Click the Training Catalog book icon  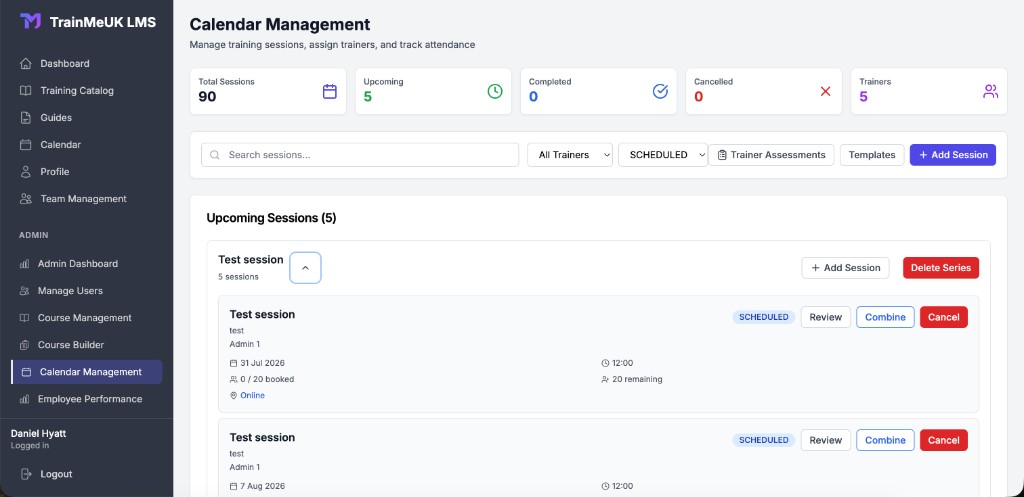(x=25, y=91)
